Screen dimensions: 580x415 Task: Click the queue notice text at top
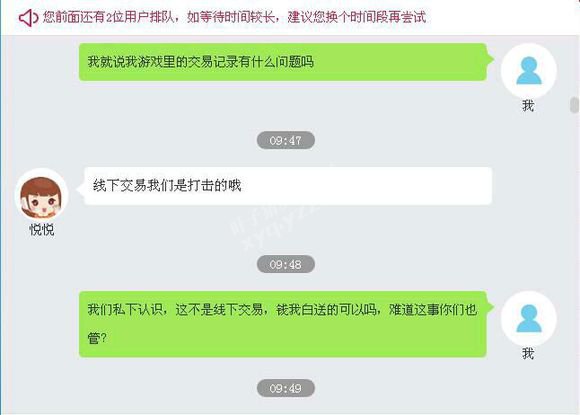coord(235,17)
